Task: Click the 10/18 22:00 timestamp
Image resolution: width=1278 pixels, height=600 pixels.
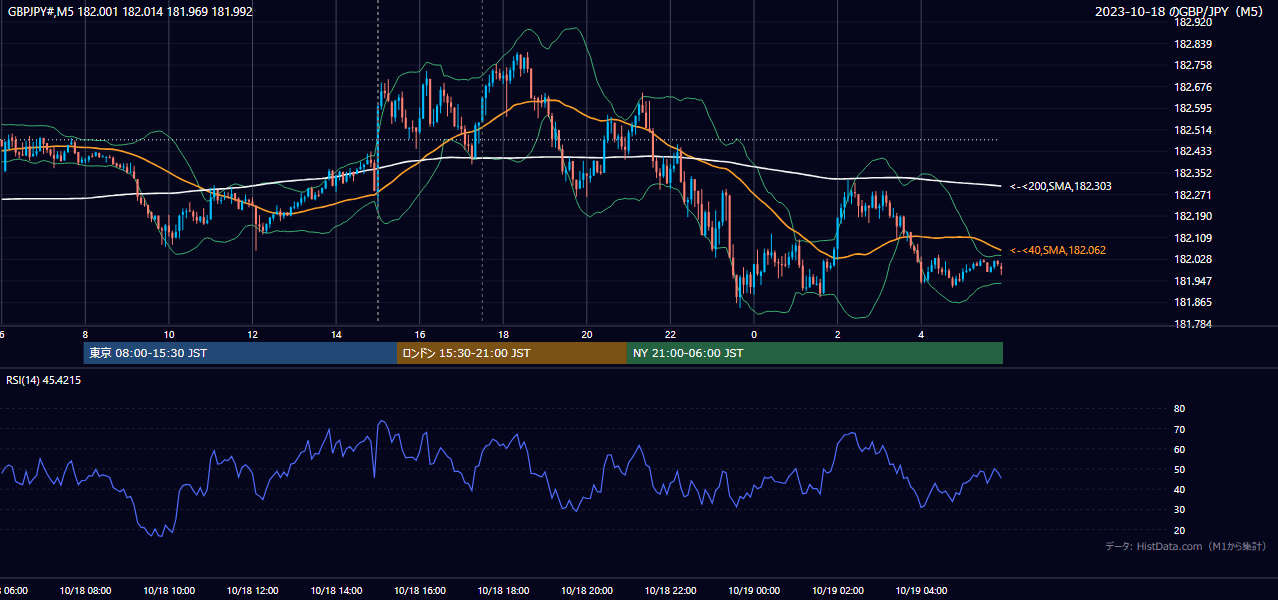Action: (x=670, y=591)
